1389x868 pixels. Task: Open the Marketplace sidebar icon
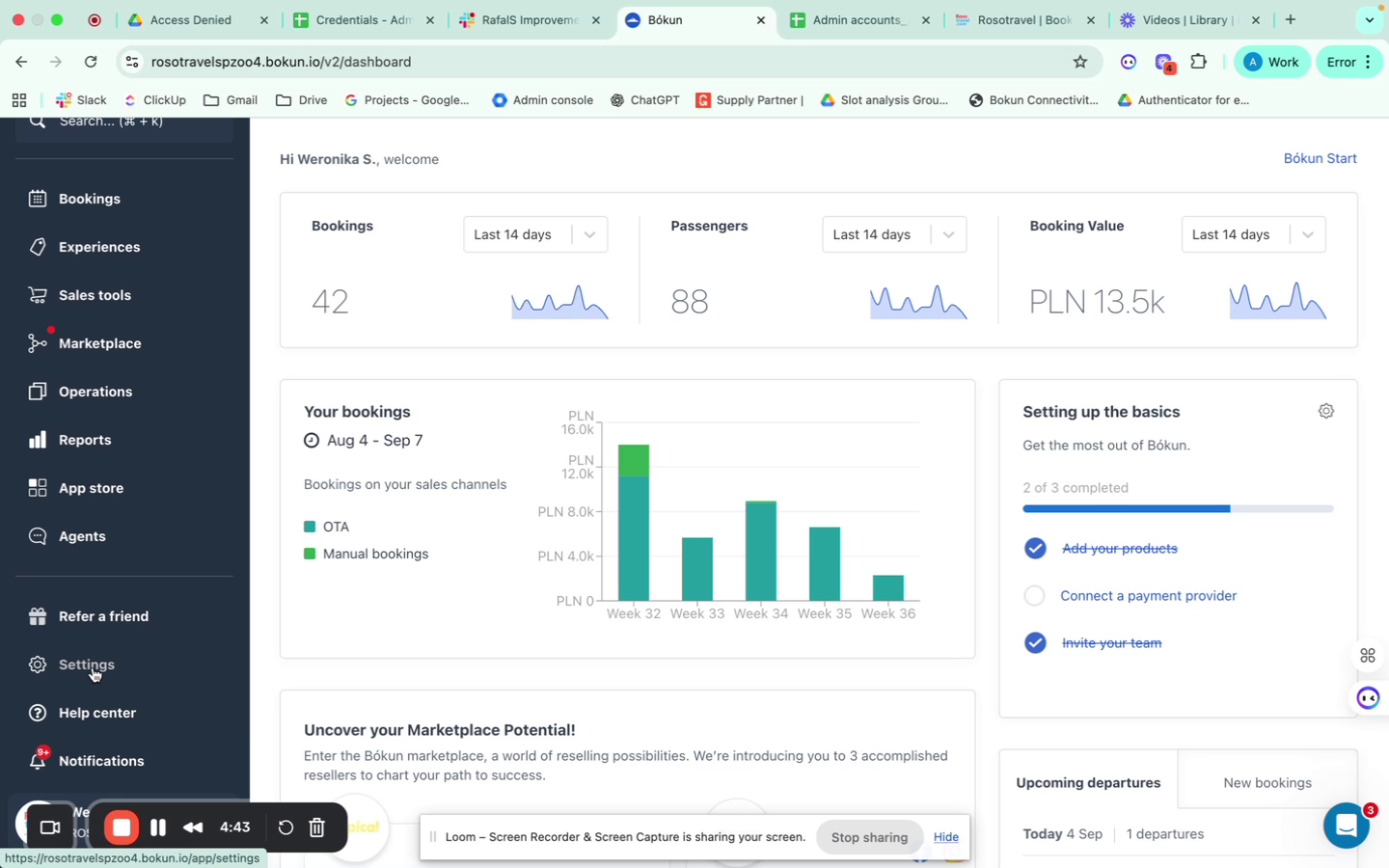click(38, 343)
